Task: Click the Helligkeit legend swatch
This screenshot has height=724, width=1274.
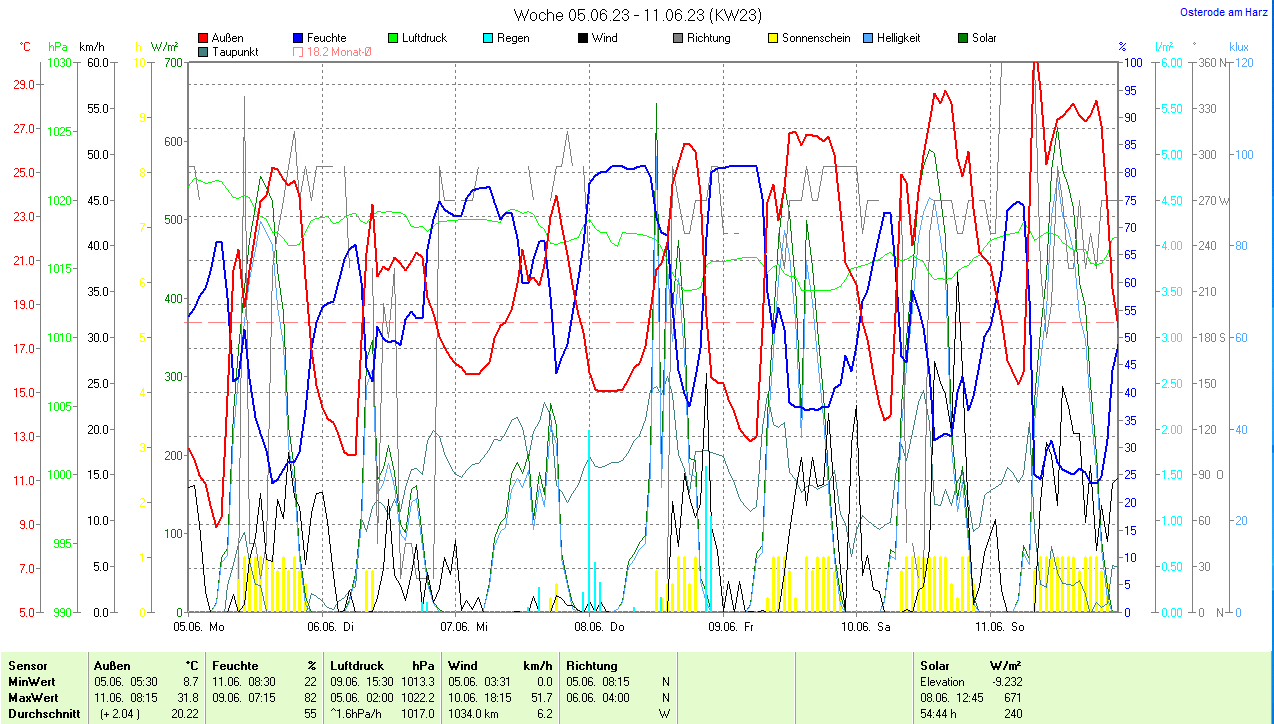Action: coord(867,38)
